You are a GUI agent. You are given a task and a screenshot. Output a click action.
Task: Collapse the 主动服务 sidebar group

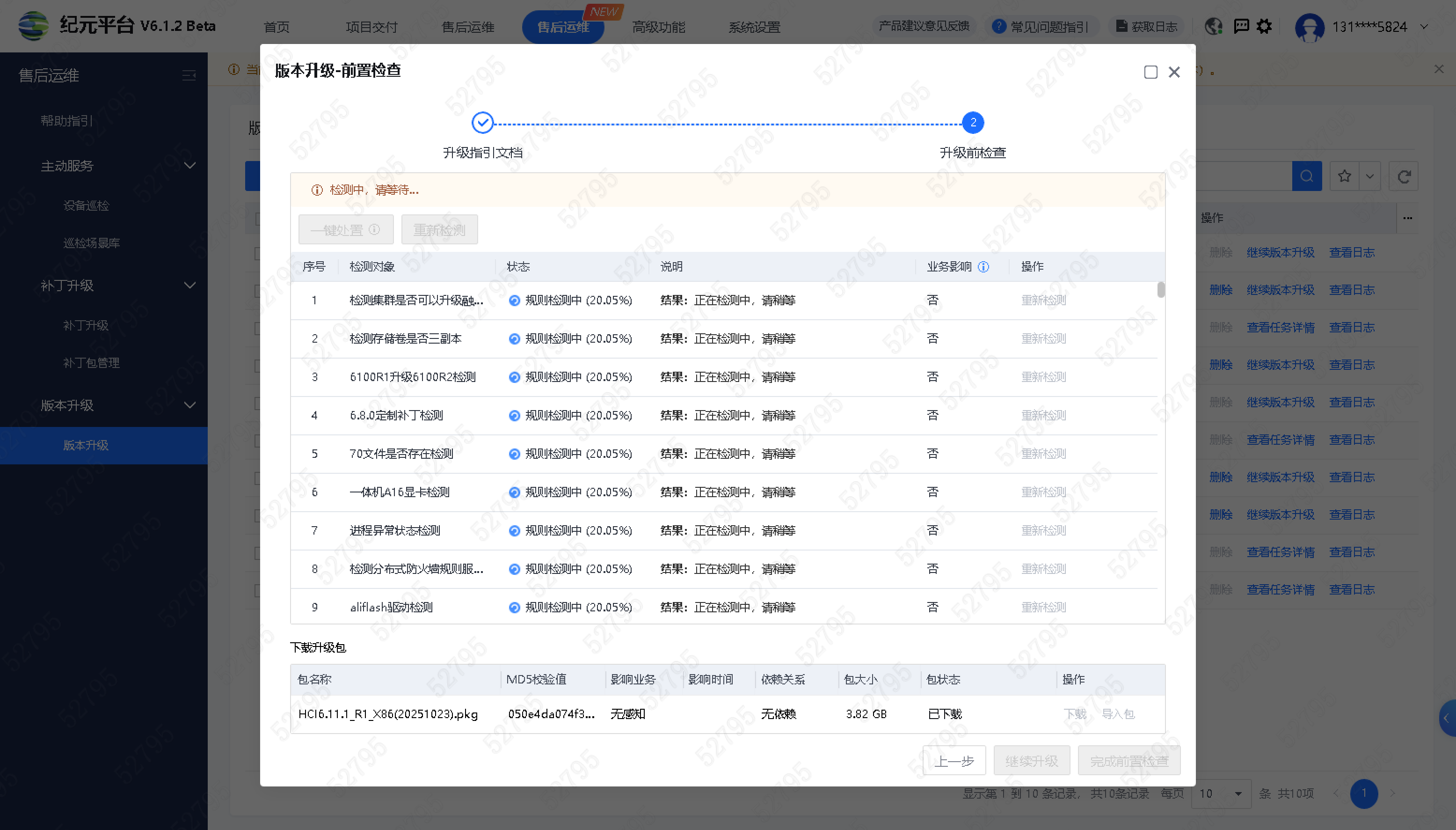(x=189, y=166)
